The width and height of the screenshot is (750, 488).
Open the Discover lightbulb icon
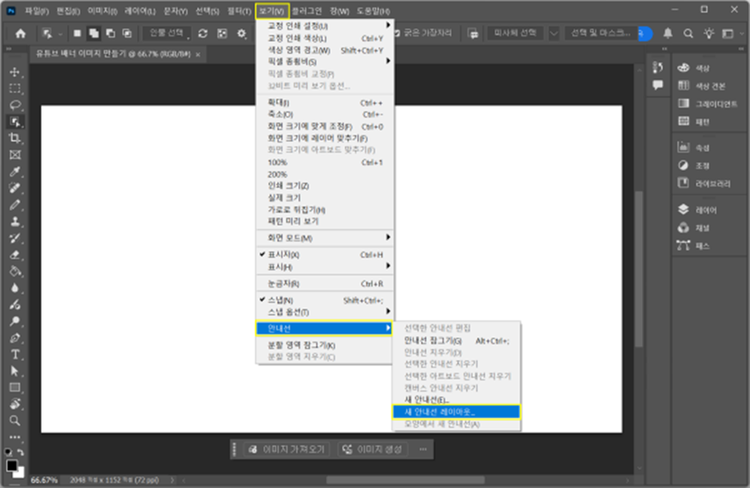708,33
